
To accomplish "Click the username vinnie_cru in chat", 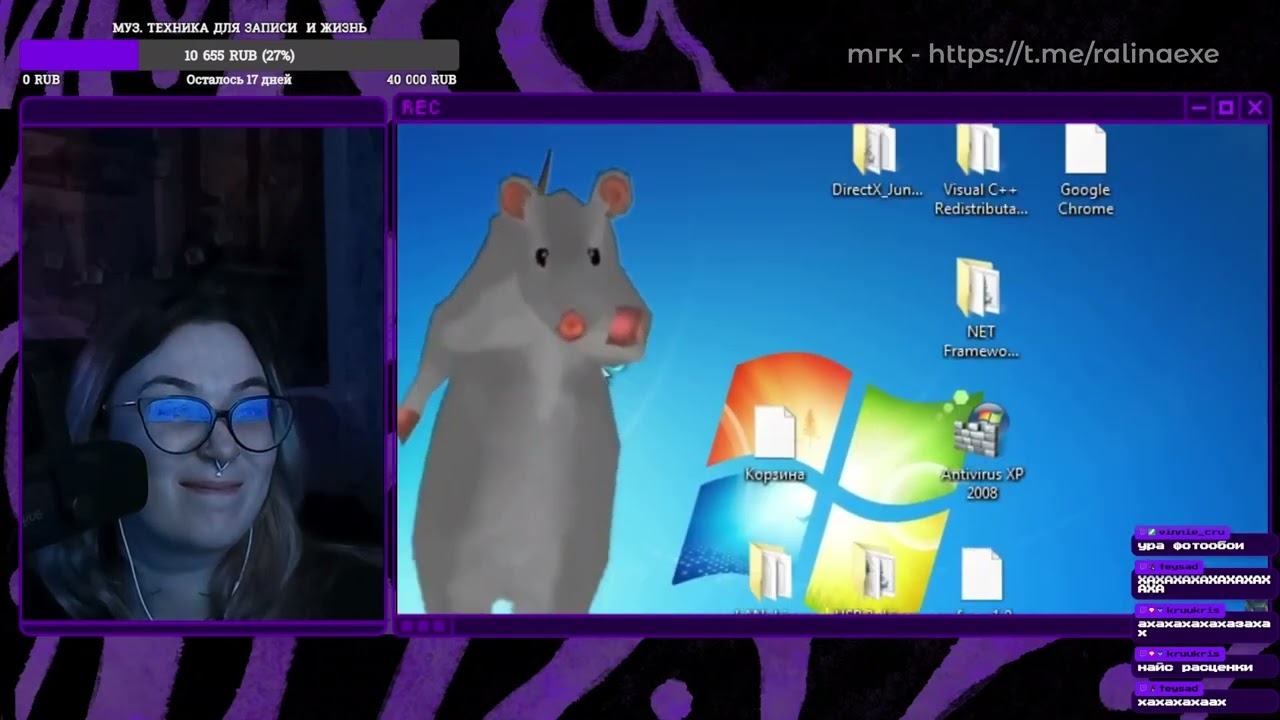I will (x=1191, y=532).
